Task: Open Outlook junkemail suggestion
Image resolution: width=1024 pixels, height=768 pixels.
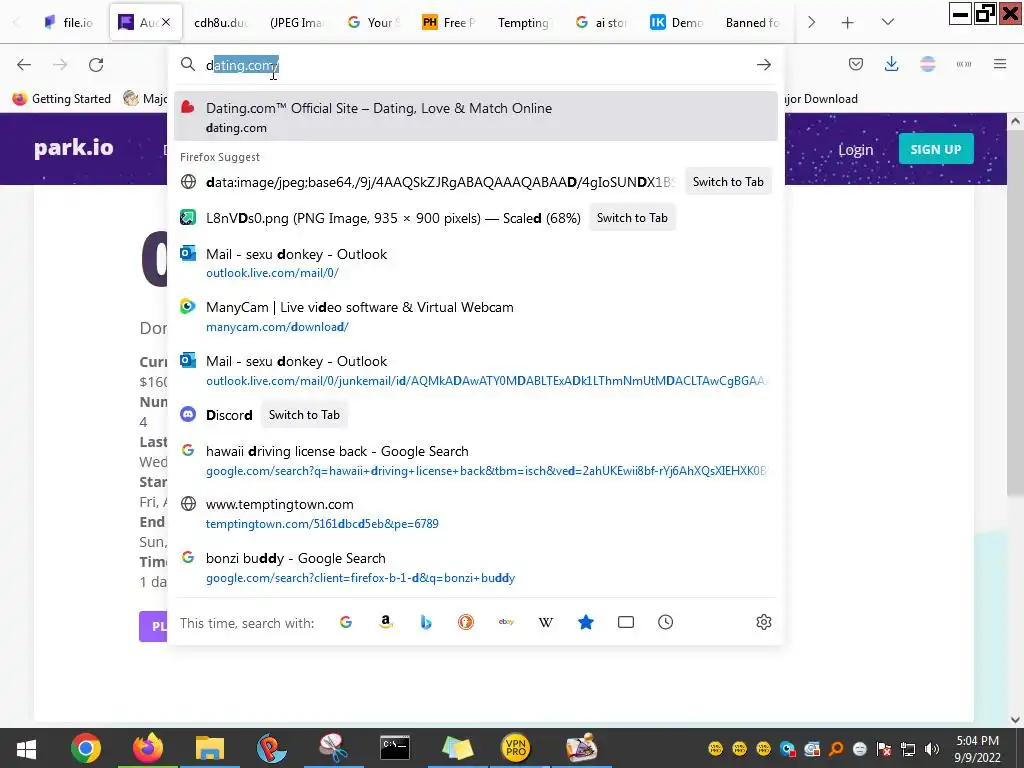Action: pyautogui.click(x=475, y=370)
